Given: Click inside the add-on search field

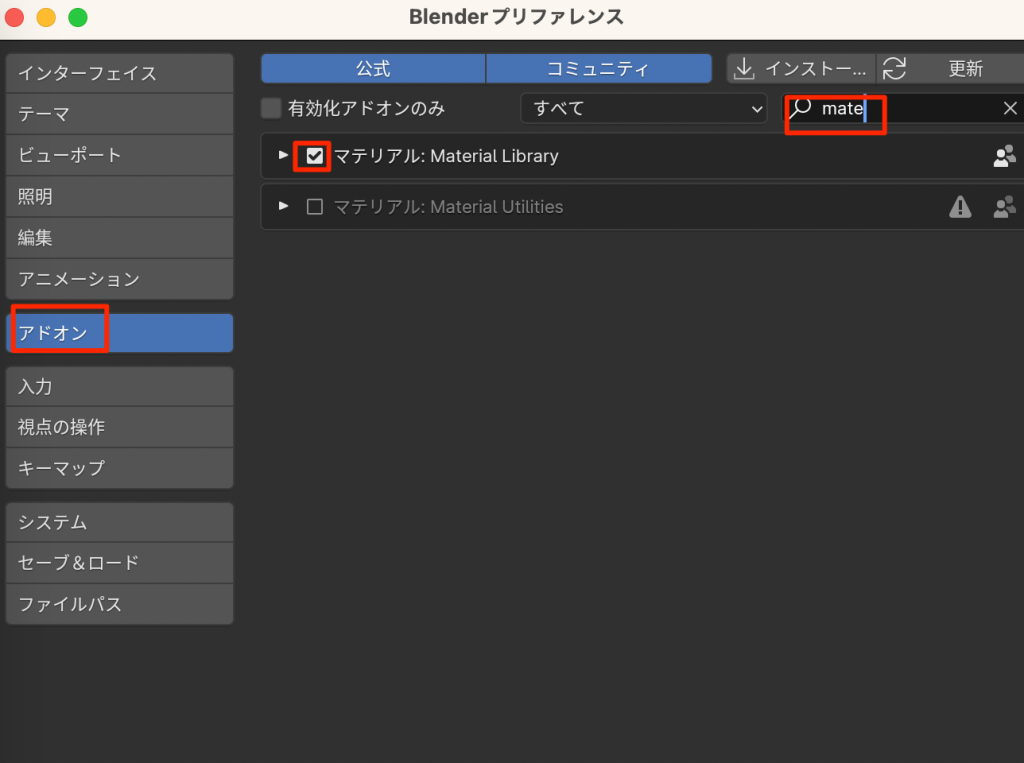Looking at the screenshot, I should 930,109.
